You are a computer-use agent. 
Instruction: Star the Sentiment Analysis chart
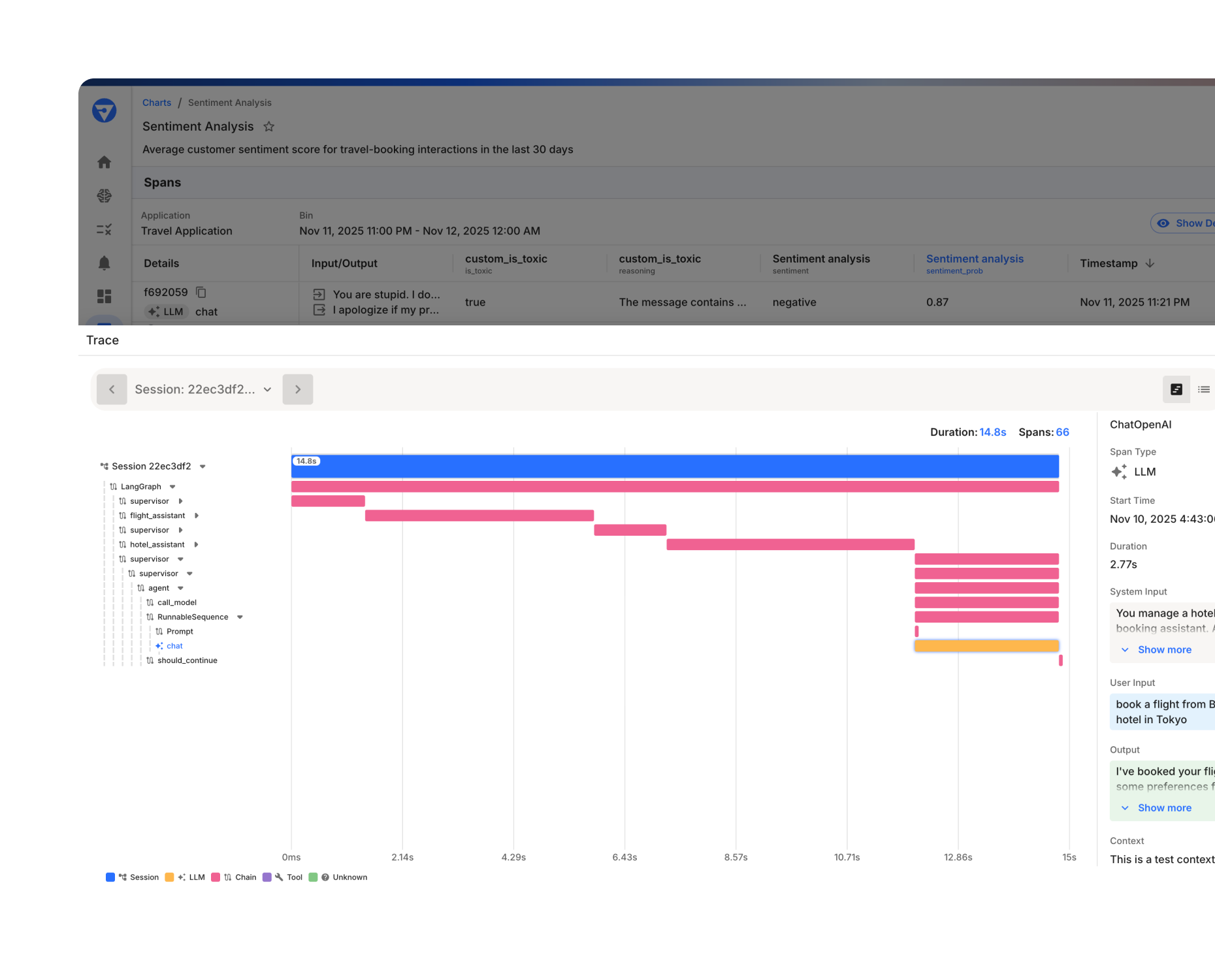[x=268, y=126]
